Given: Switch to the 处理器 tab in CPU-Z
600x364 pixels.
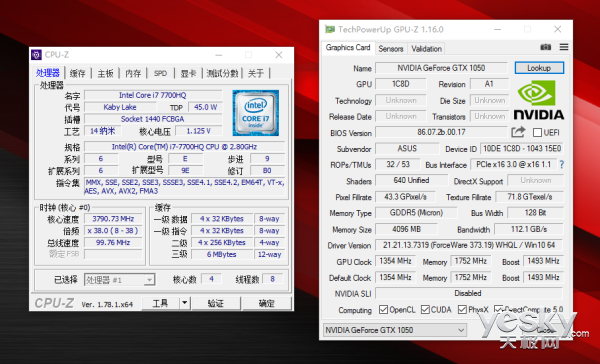Looking at the screenshot, I should [x=48, y=73].
